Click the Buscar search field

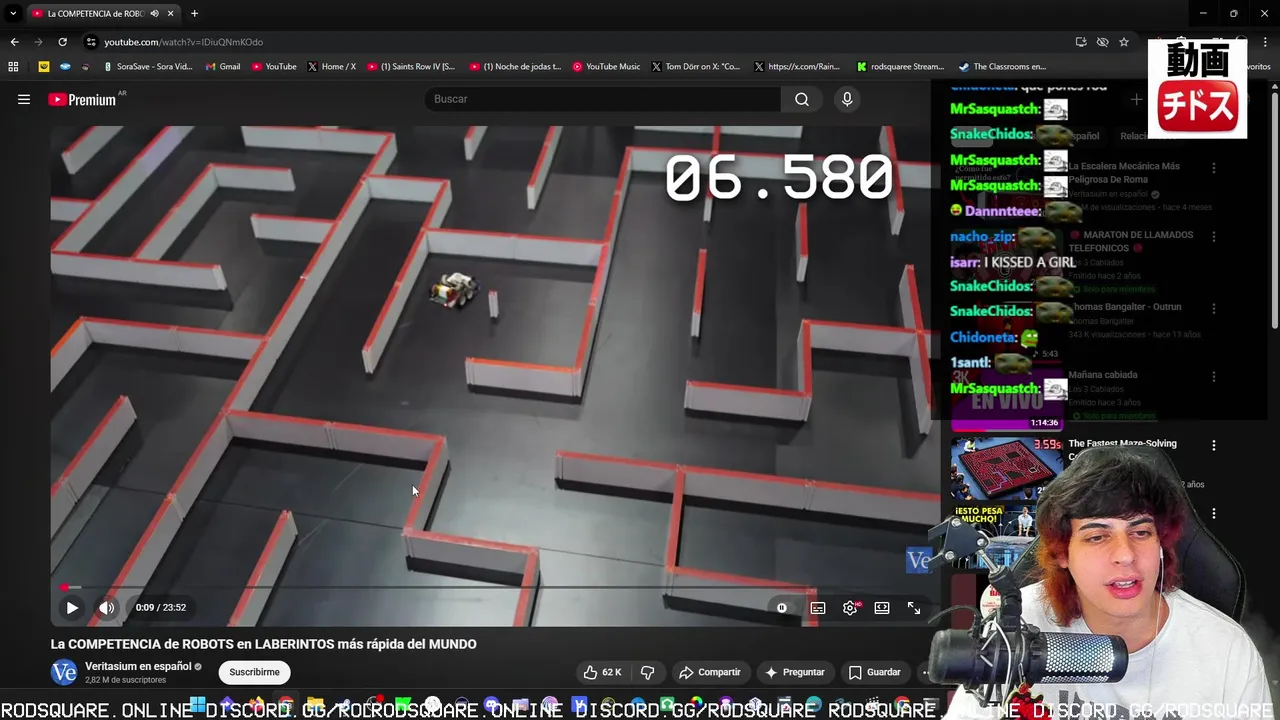603,99
